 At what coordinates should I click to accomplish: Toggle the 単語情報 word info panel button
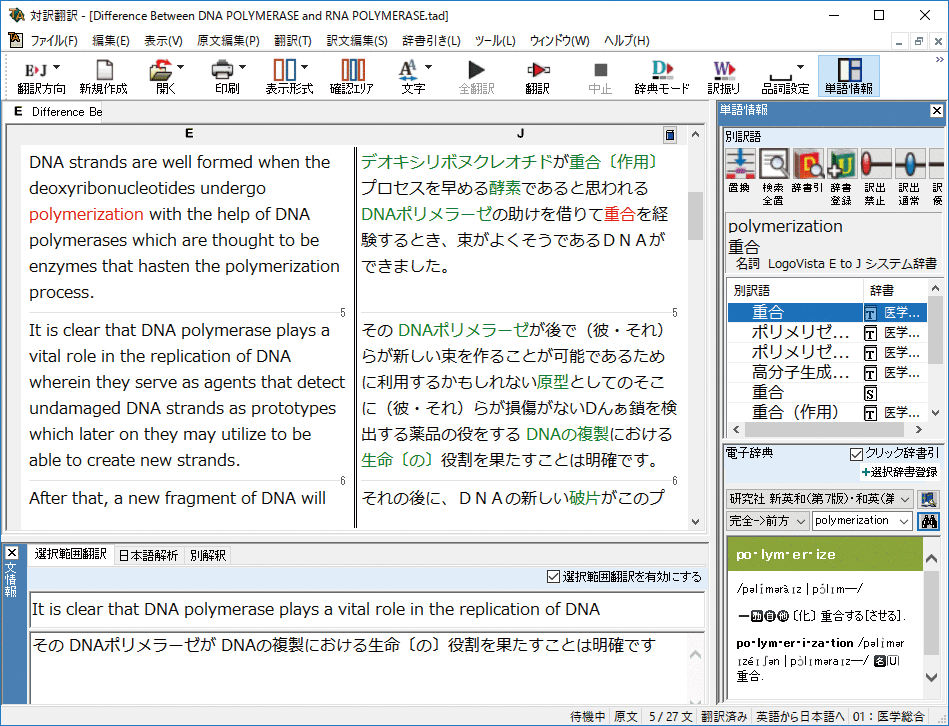click(849, 76)
